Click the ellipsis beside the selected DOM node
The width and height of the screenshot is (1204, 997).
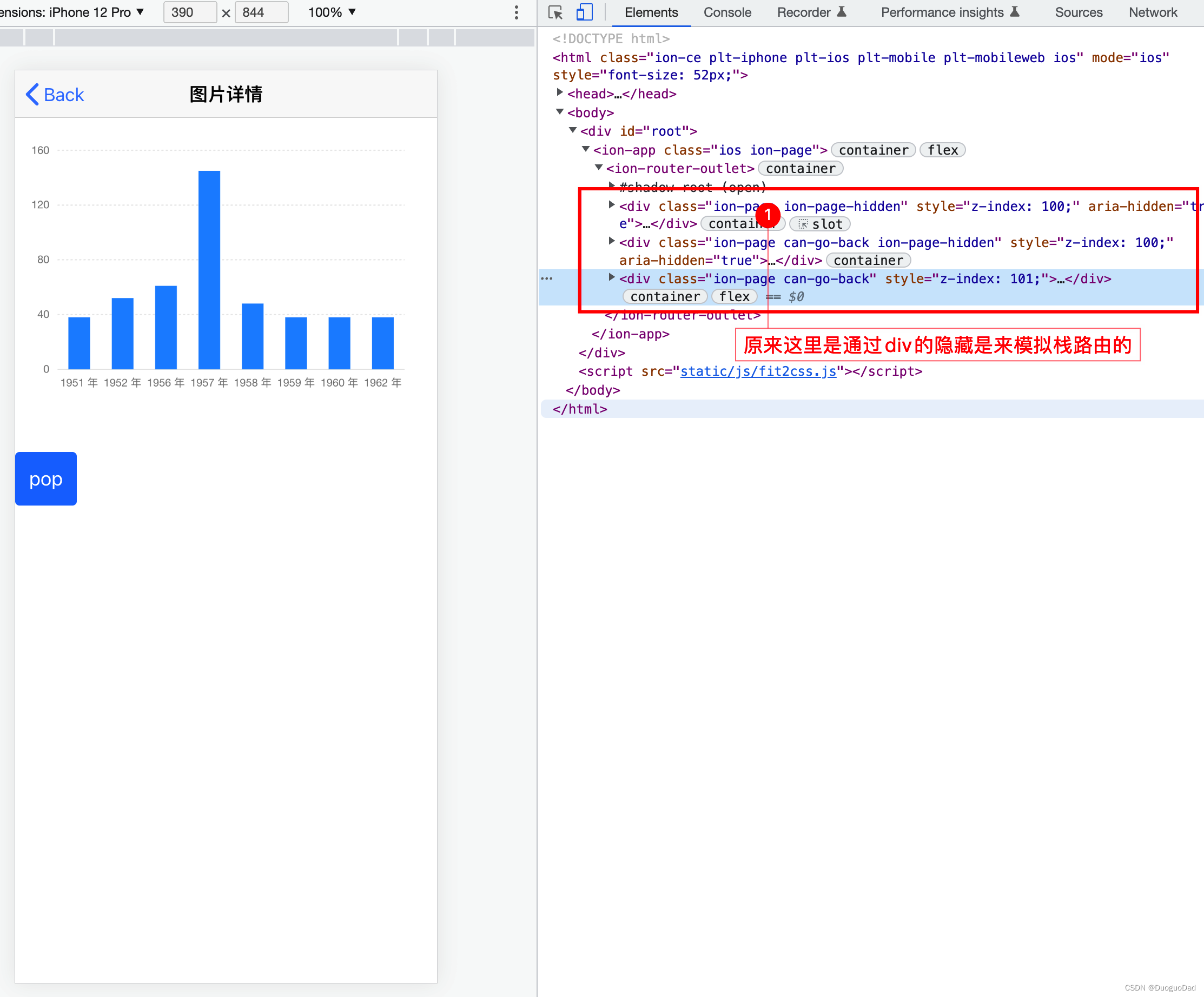tap(546, 278)
